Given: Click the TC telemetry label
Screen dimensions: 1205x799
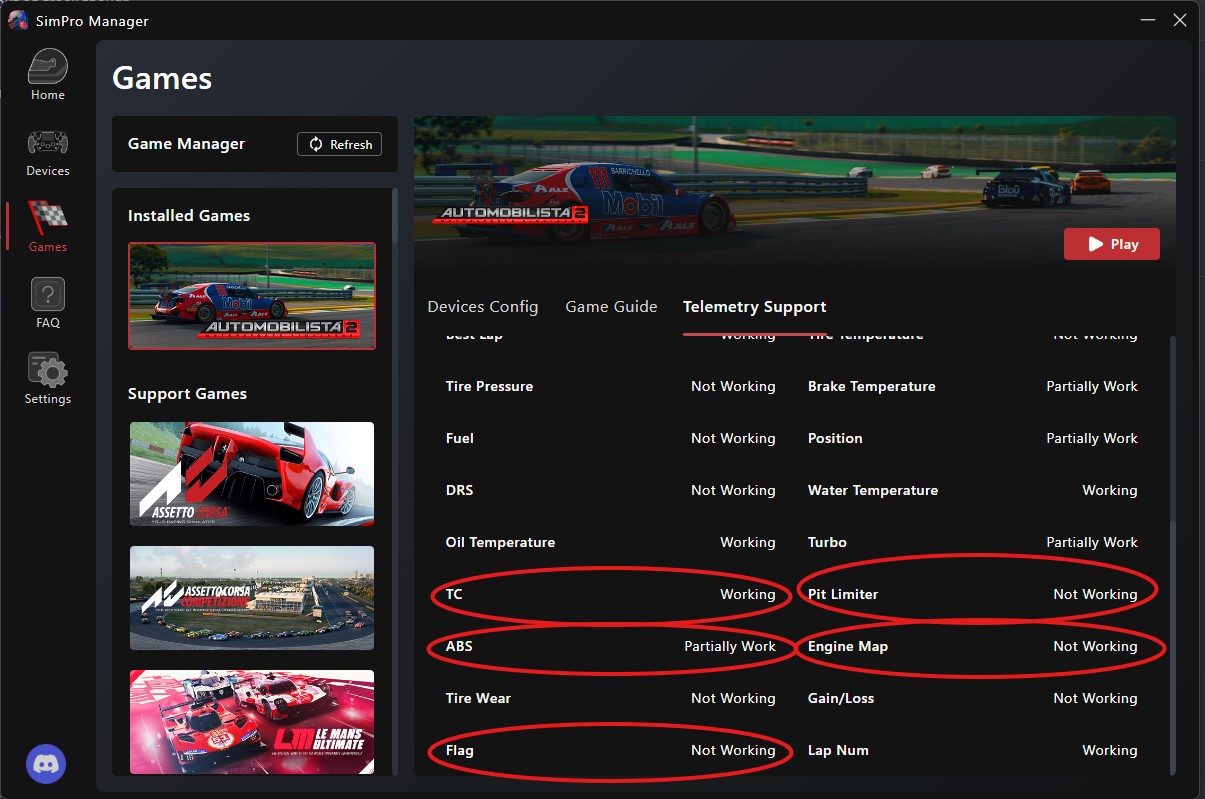Looking at the screenshot, I should point(454,594).
